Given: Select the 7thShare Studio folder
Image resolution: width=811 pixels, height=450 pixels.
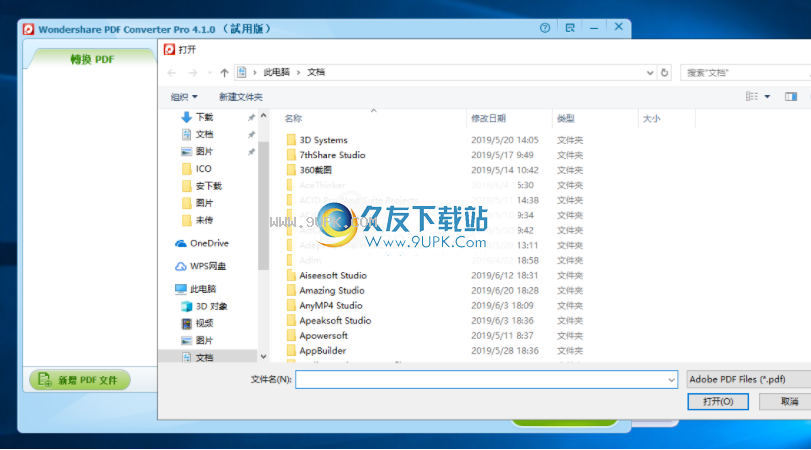Looking at the screenshot, I should click(332, 155).
